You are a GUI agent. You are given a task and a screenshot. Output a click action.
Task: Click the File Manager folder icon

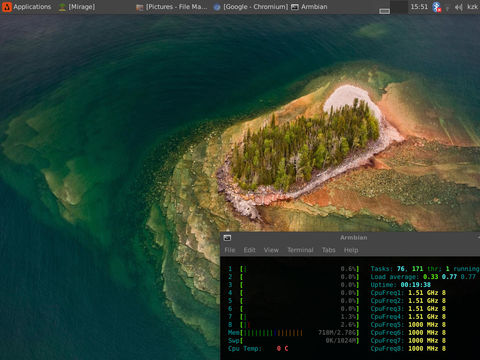coord(140,7)
